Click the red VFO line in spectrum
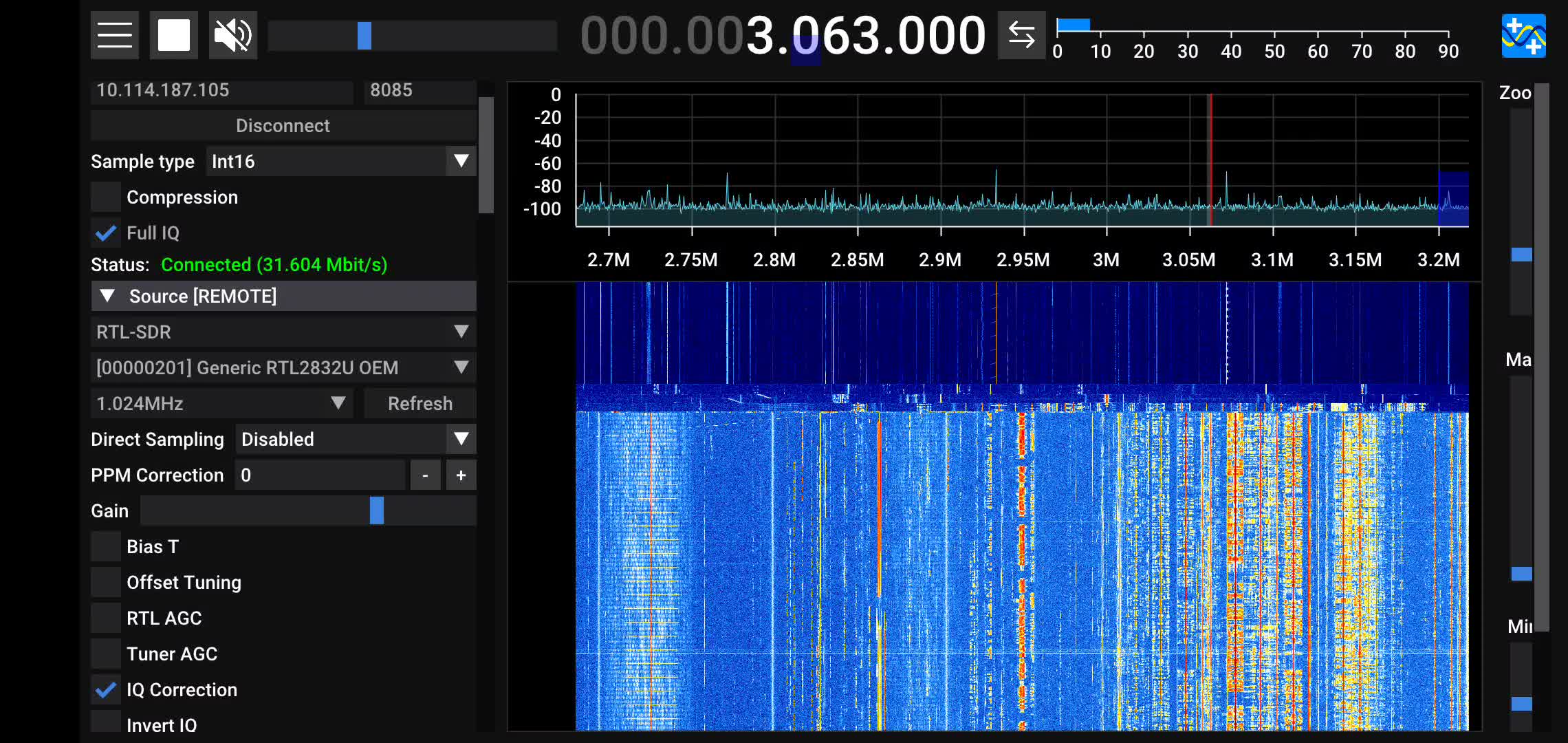The width and height of the screenshot is (1568, 743). (x=1210, y=160)
